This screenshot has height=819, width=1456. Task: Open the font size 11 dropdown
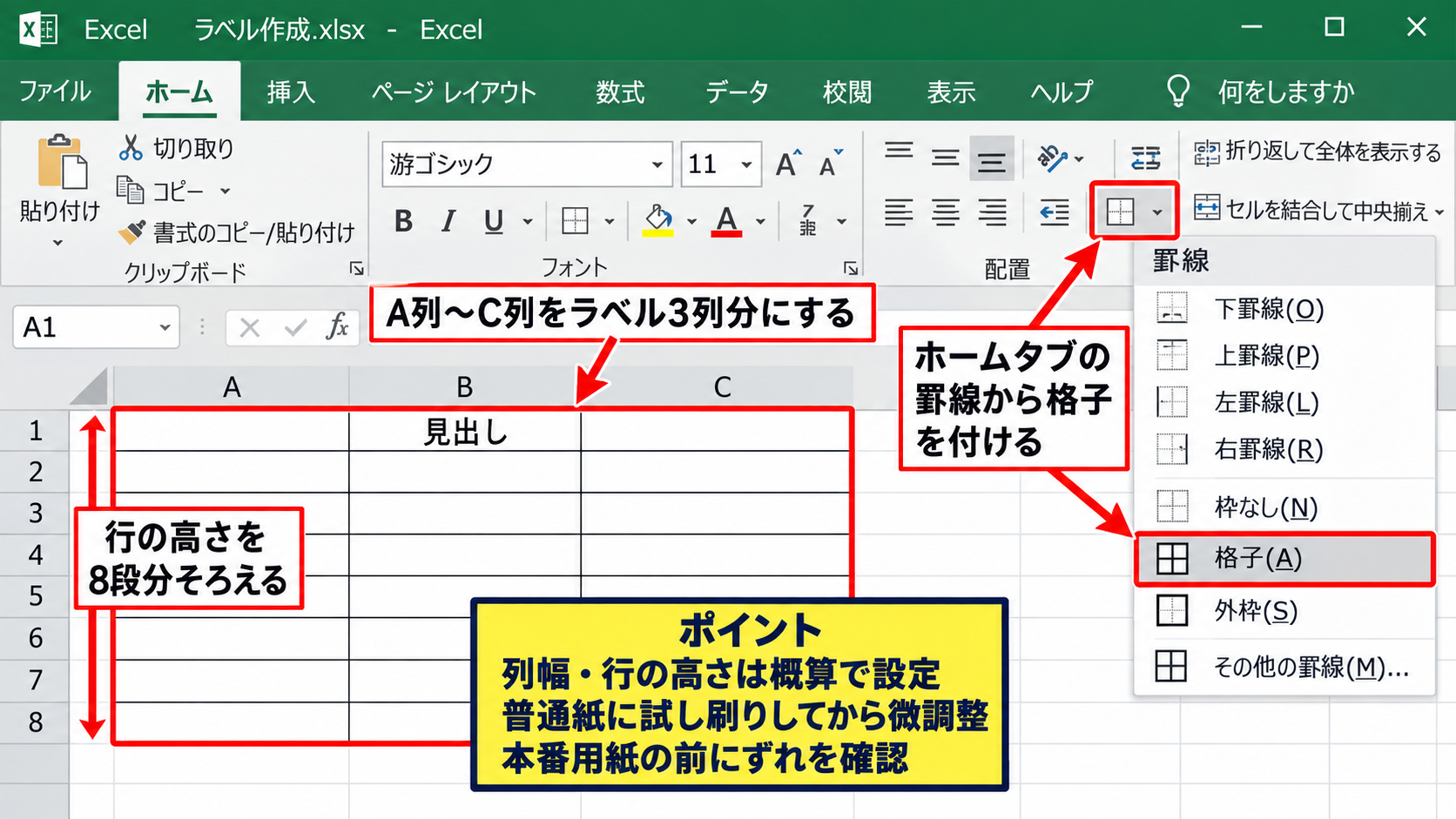click(x=746, y=164)
